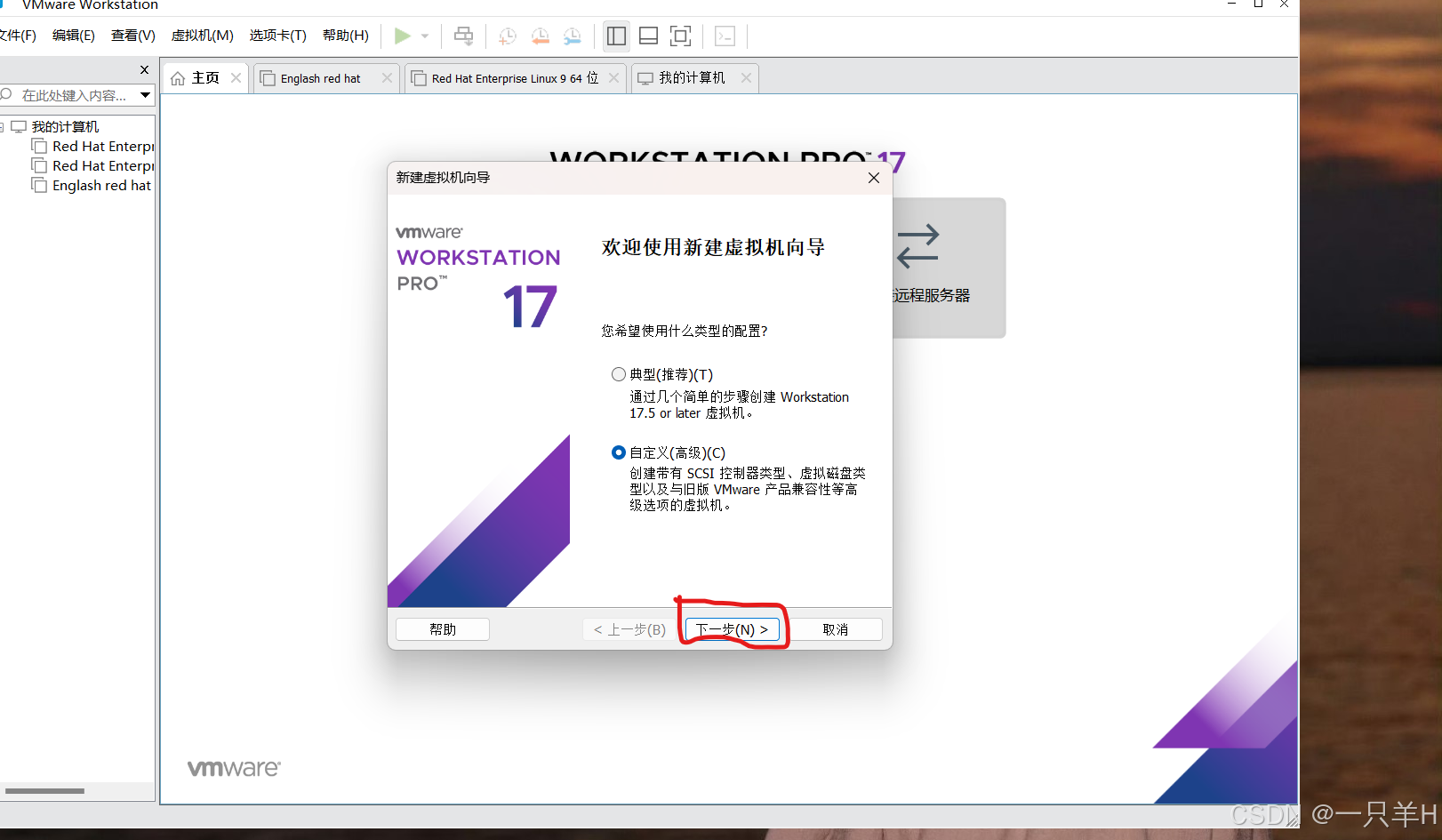Open the 虚拟机(M) menu
The image size is (1442, 840).
203,36
